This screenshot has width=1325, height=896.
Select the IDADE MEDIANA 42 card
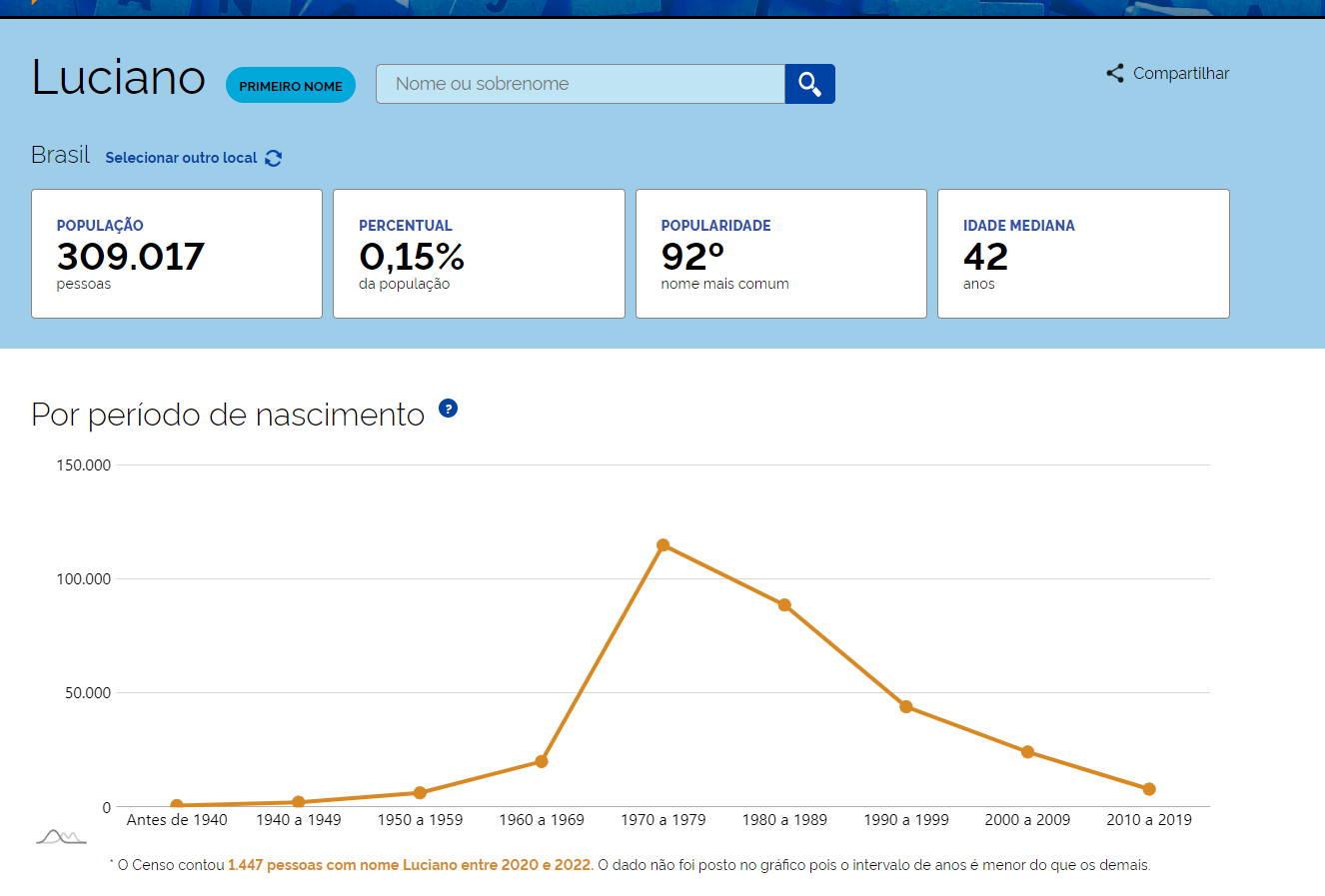[x=1083, y=254]
